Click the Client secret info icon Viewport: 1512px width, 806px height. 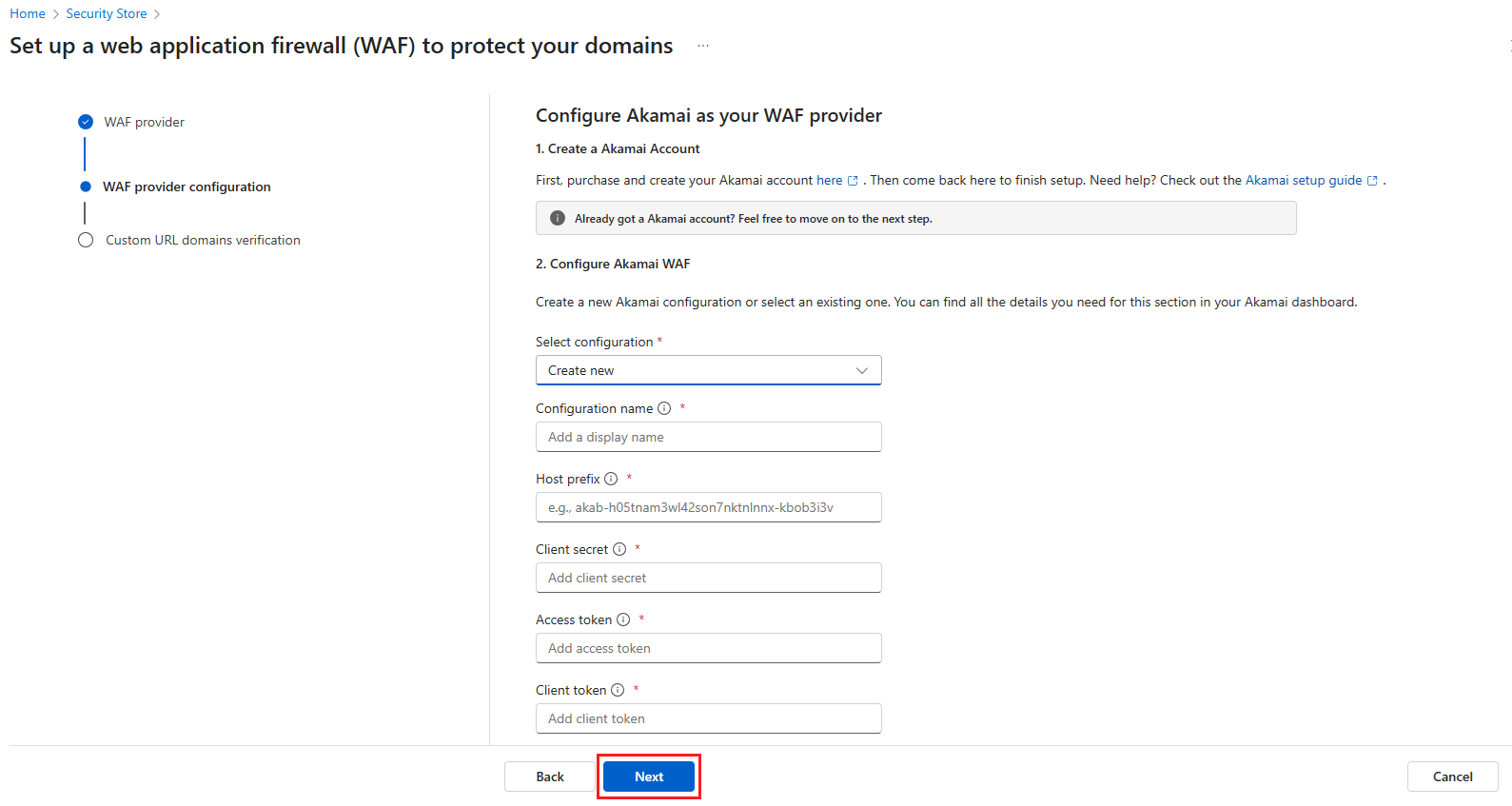click(619, 549)
